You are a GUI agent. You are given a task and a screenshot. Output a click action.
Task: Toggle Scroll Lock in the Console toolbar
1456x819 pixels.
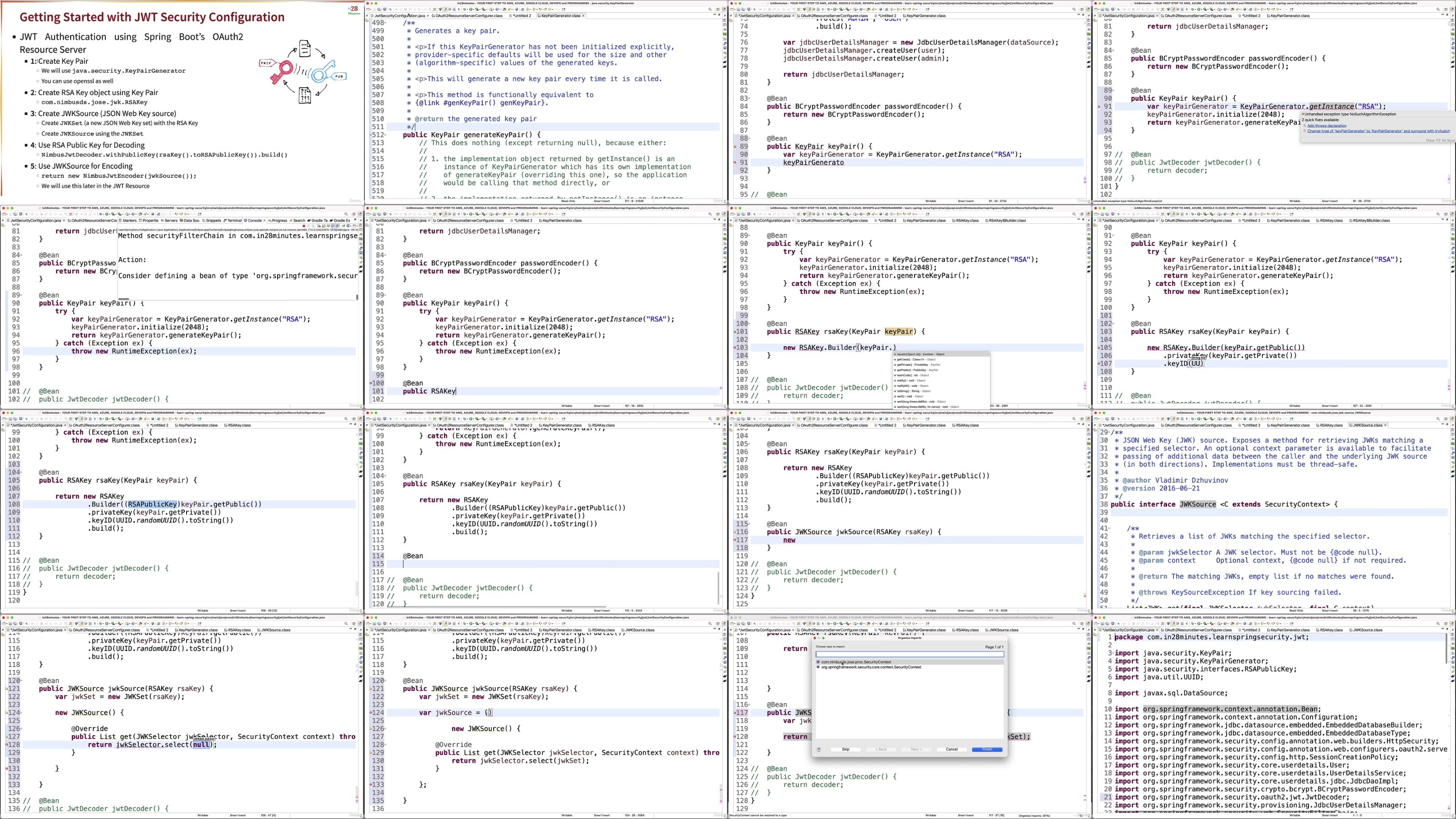(324, 226)
